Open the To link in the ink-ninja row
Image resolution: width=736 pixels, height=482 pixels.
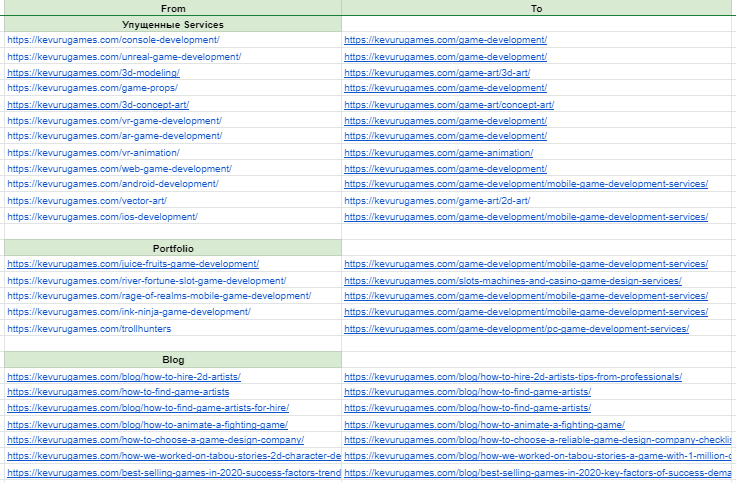pyautogui.click(x=526, y=311)
